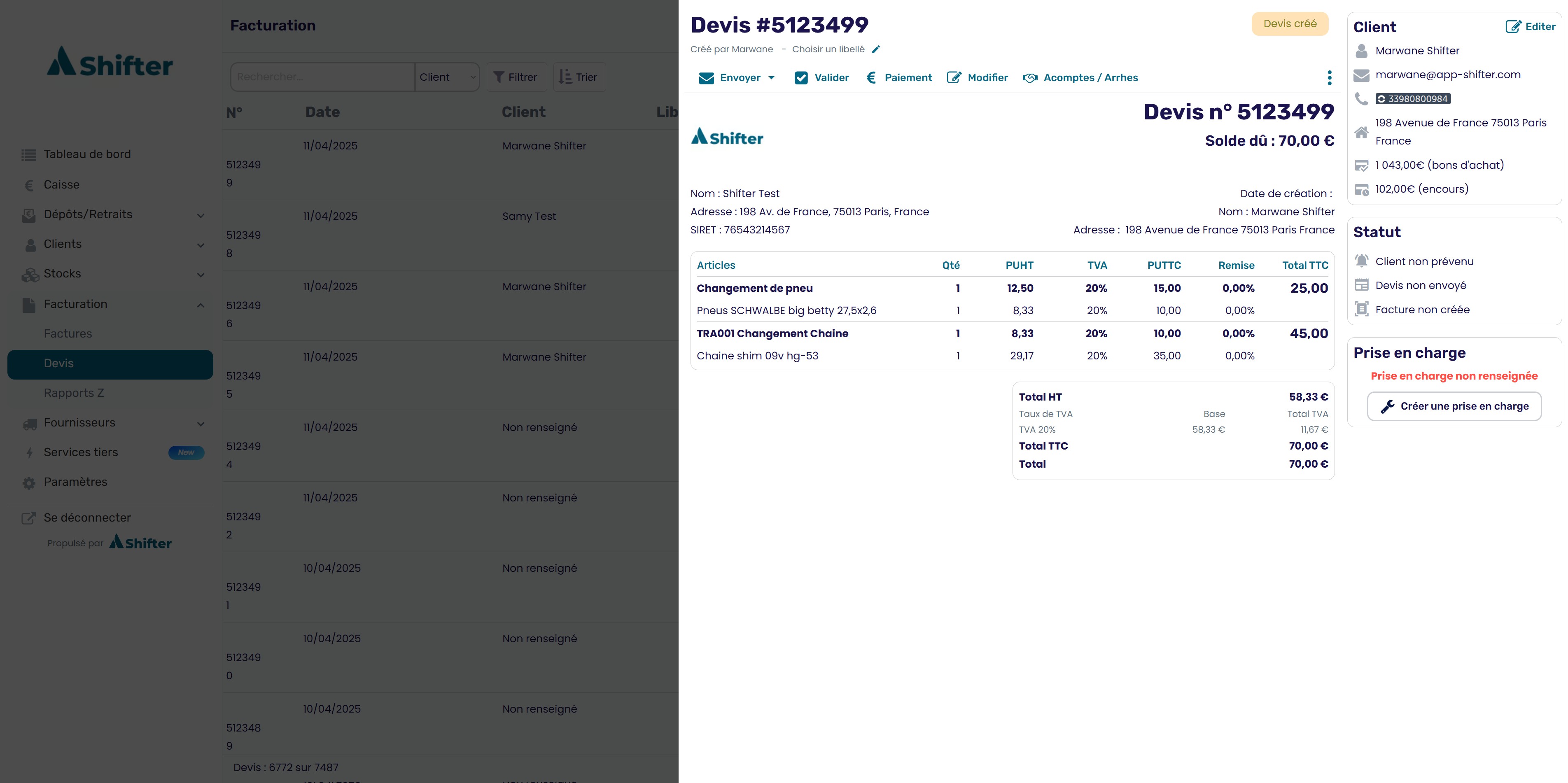The height and width of the screenshot is (783, 1568).
Task: Expand the Fournisseurs sidebar chevron
Action: 200,424
